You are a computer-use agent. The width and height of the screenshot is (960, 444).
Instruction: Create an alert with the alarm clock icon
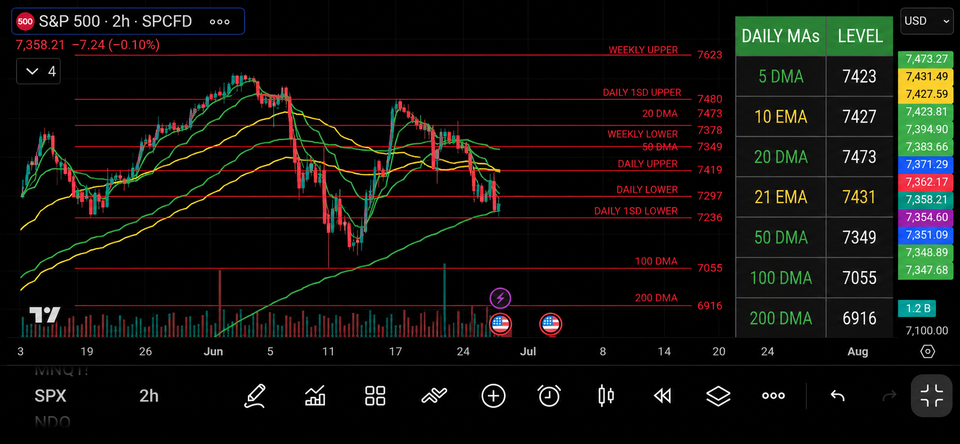click(549, 396)
